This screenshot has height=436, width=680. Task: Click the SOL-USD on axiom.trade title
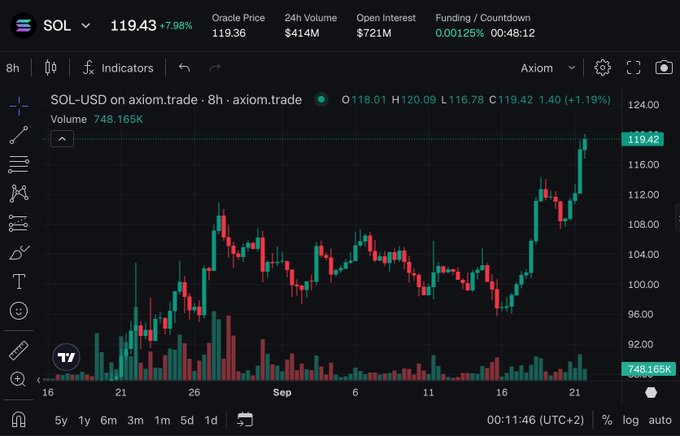tap(176, 100)
